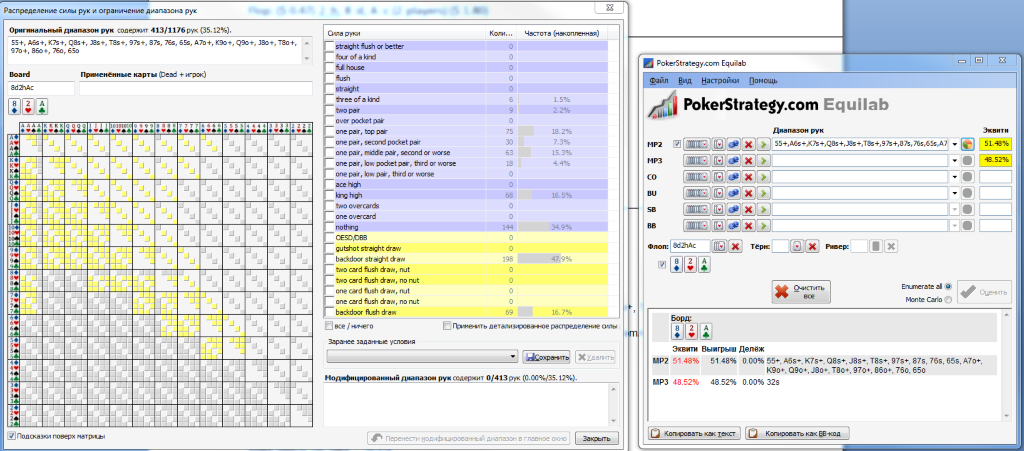Click green arrow in MP2 row

click(763, 144)
